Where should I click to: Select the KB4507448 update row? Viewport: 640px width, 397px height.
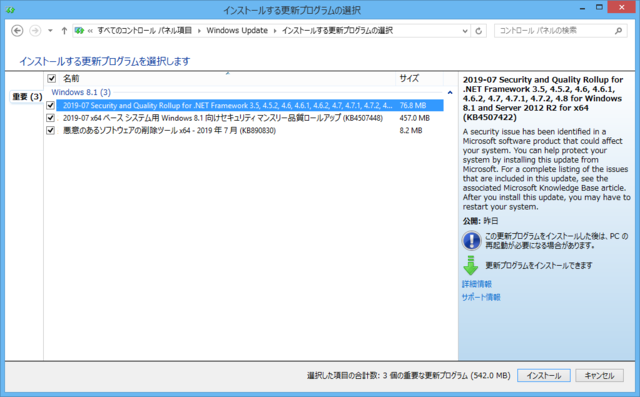pos(249,118)
